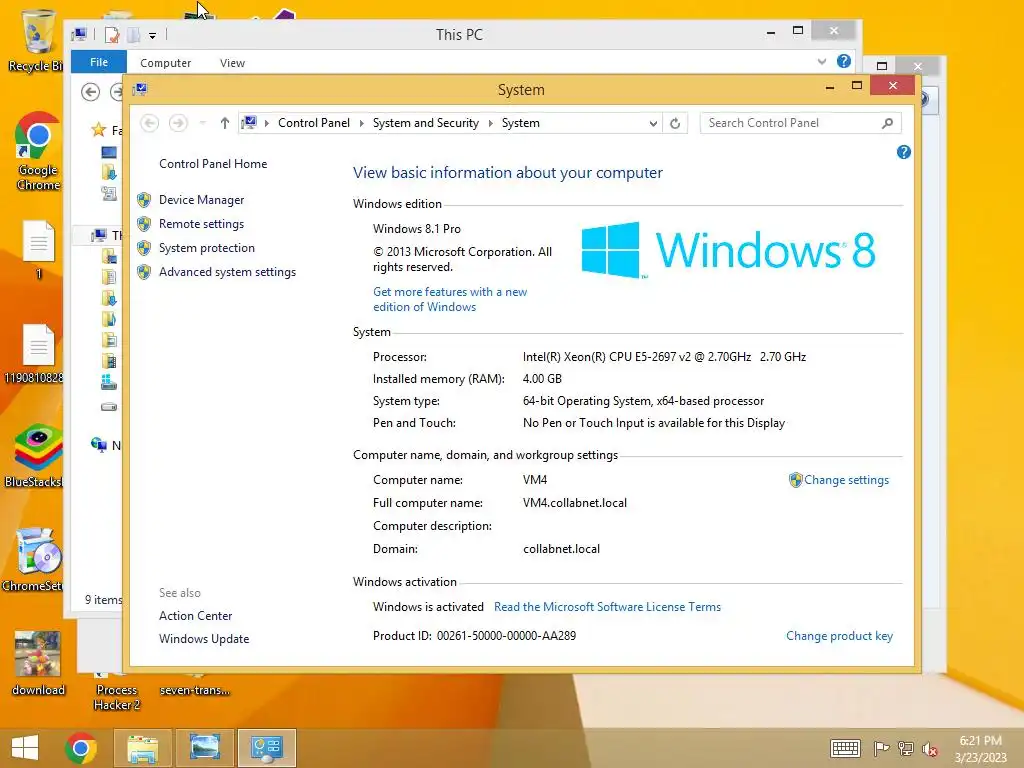Open recent locations dropdown in System window
Viewport: 1024px width, 768px height.
[x=202, y=123]
